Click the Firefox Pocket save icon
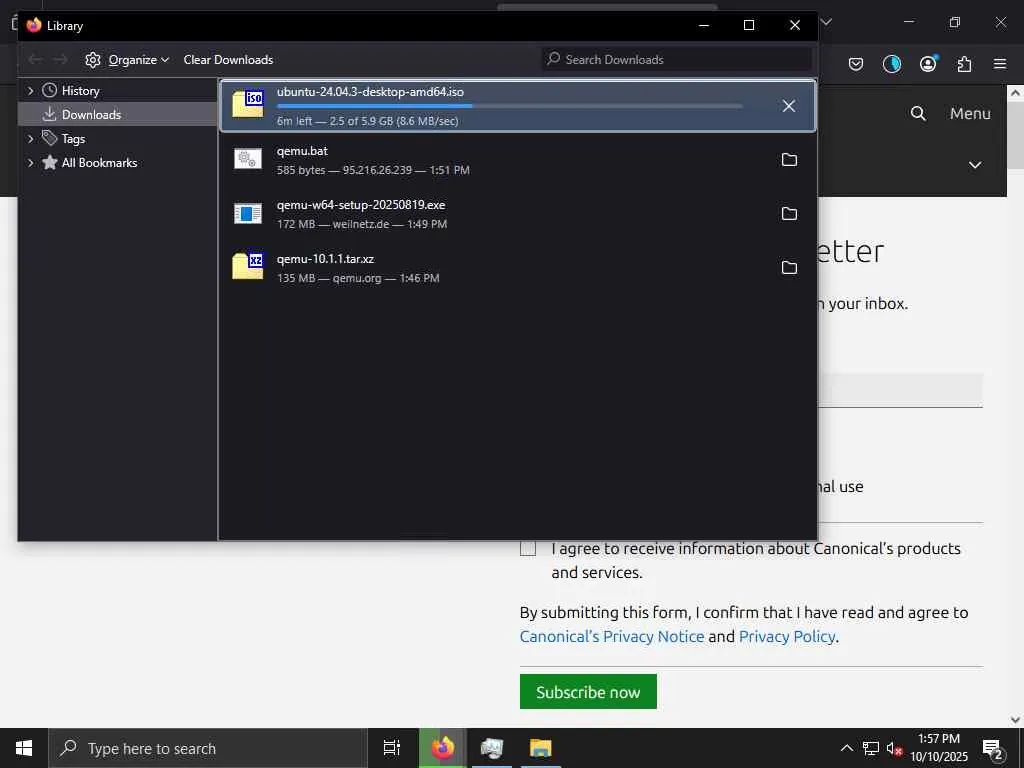The height and width of the screenshot is (768, 1024). (856, 63)
